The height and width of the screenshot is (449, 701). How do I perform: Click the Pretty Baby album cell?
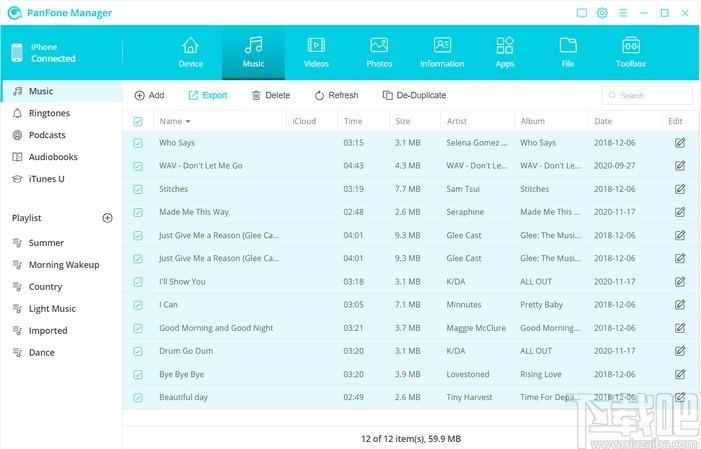click(541, 305)
